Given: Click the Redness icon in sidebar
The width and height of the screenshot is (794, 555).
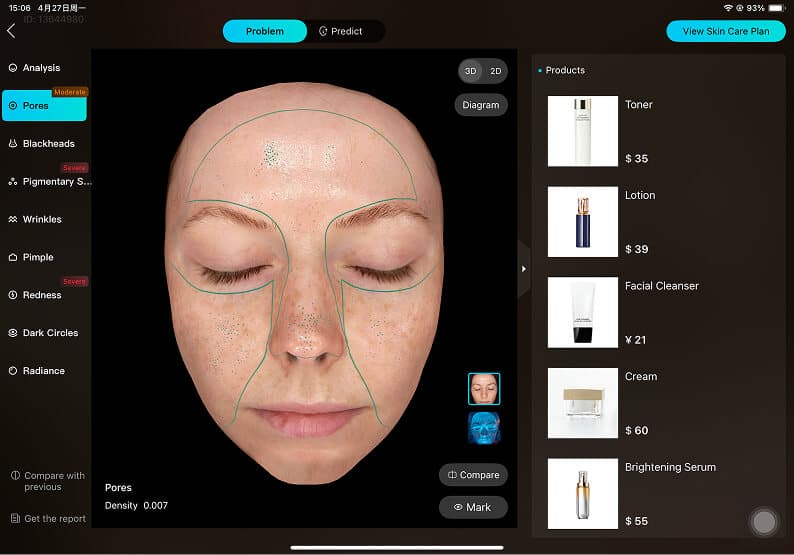Looking at the screenshot, I should 13,295.
